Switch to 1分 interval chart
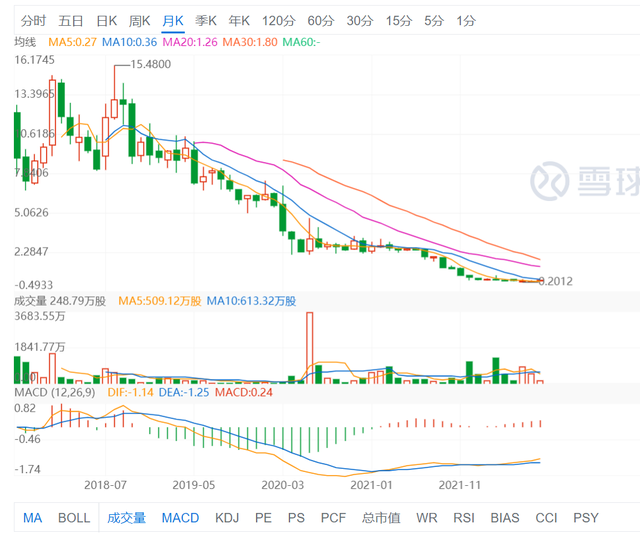 [466, 20]
